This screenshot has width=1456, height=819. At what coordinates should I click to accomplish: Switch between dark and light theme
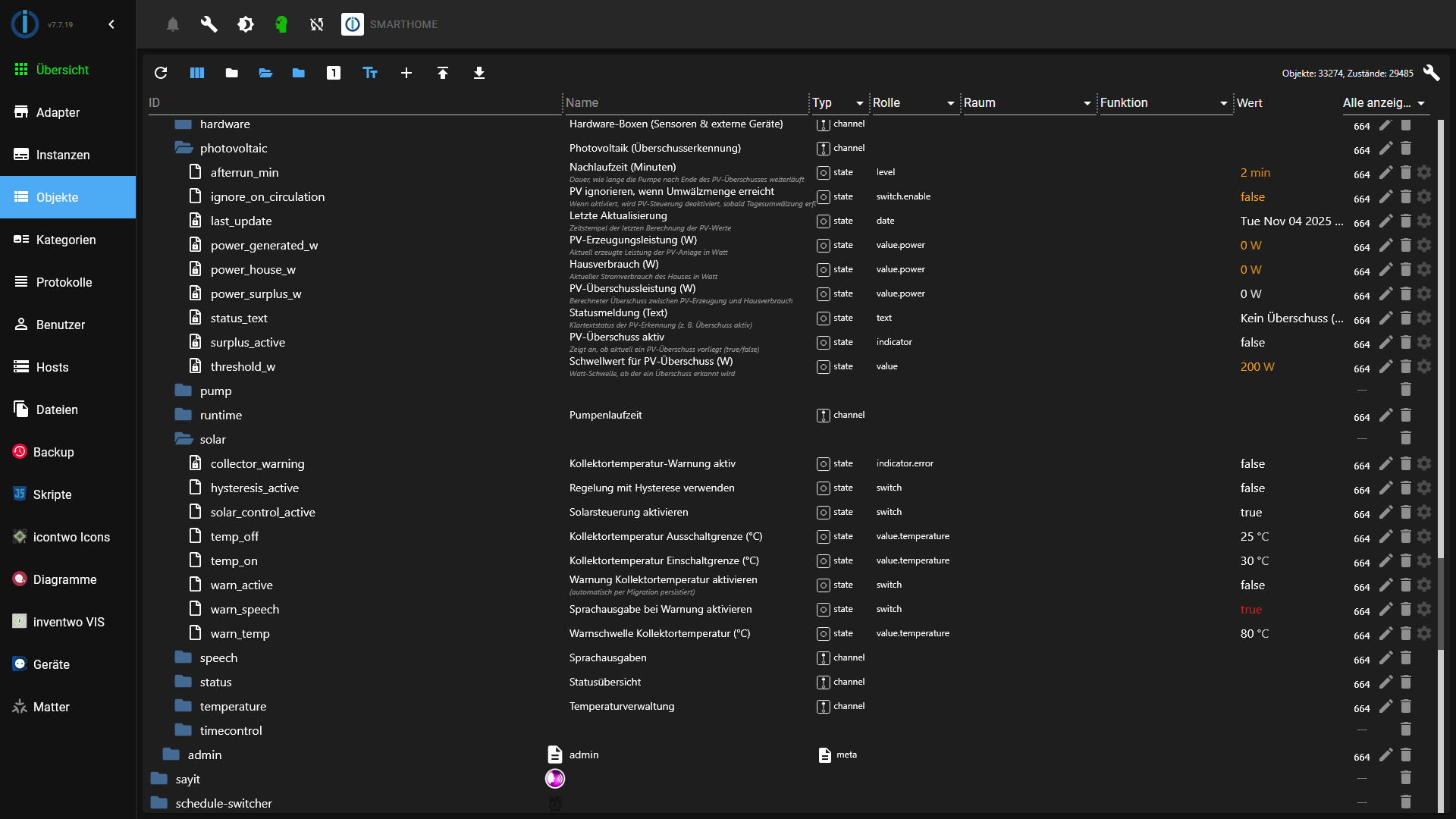pos(245,24)
